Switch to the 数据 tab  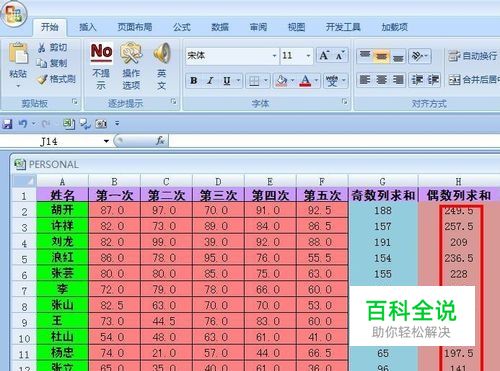tap(220, 27)
